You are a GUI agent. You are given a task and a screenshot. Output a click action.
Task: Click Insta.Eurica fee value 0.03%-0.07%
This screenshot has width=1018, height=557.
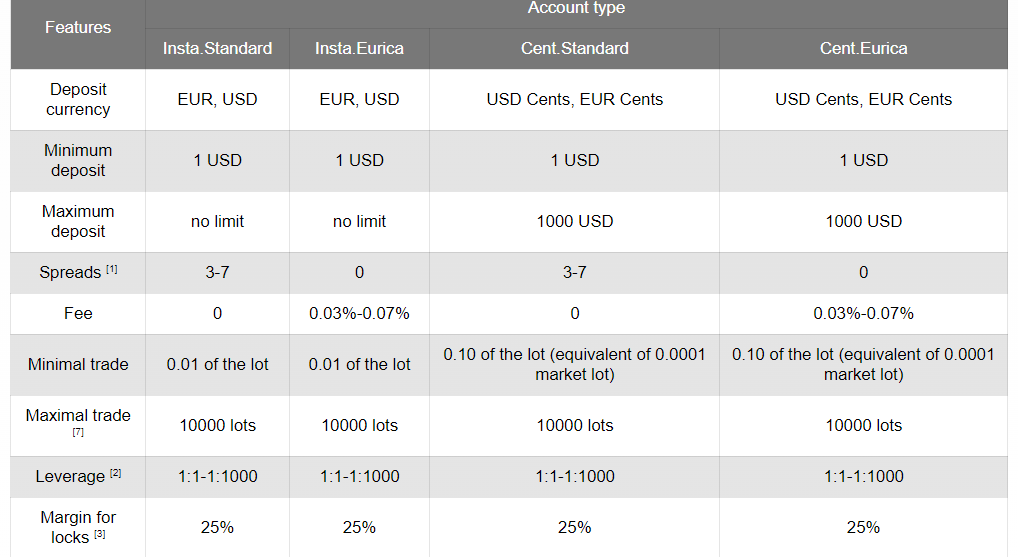coord(360,314)
